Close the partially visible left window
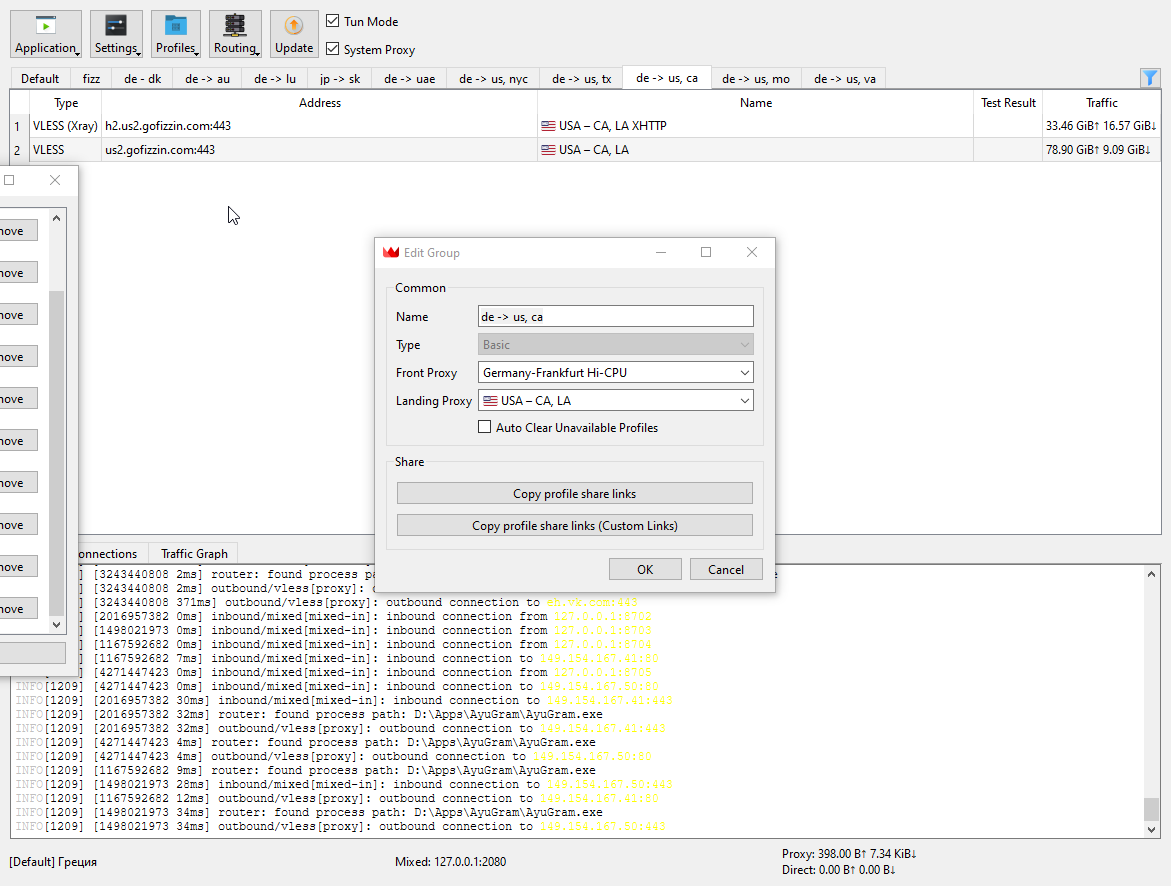This screenshot has height=886, width=1171. click(x=55, y=180)
